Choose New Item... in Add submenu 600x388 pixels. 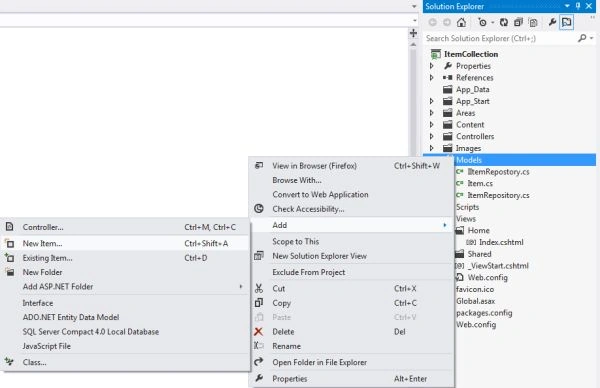[125, 243]
